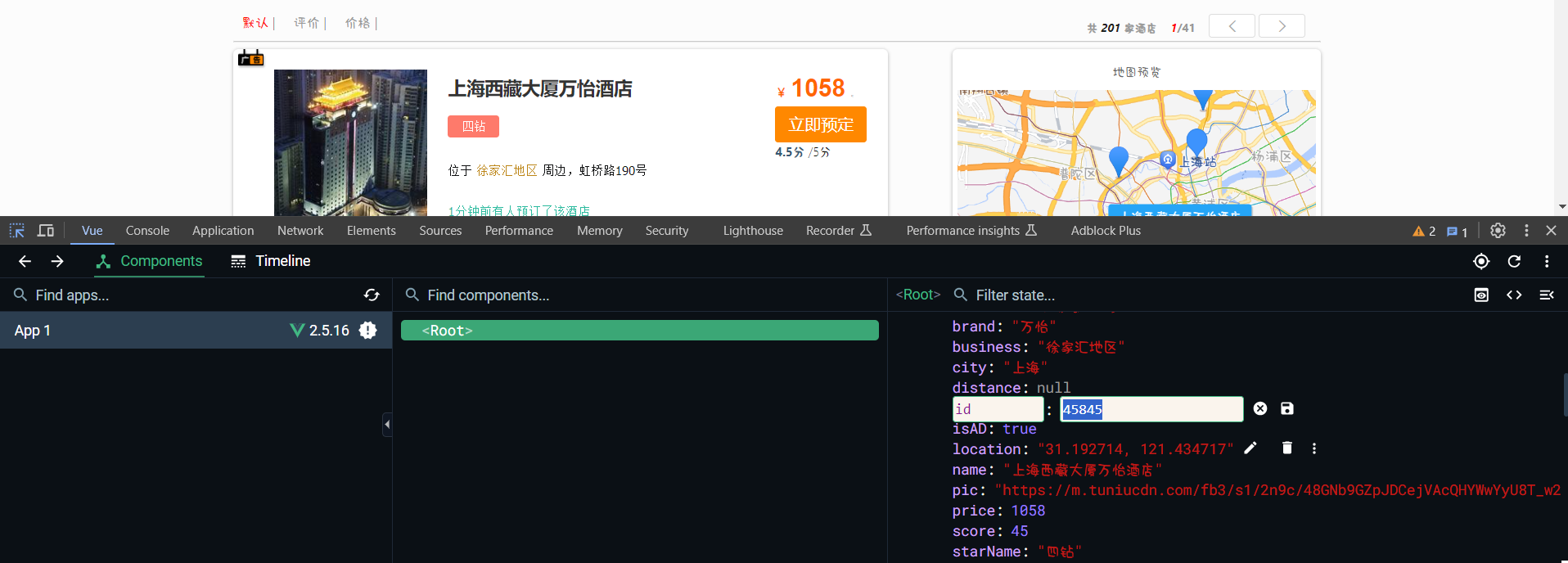Go to previous hotel results page
Viewport: 1568px width, 563px height.
[x=1232, y=26]
